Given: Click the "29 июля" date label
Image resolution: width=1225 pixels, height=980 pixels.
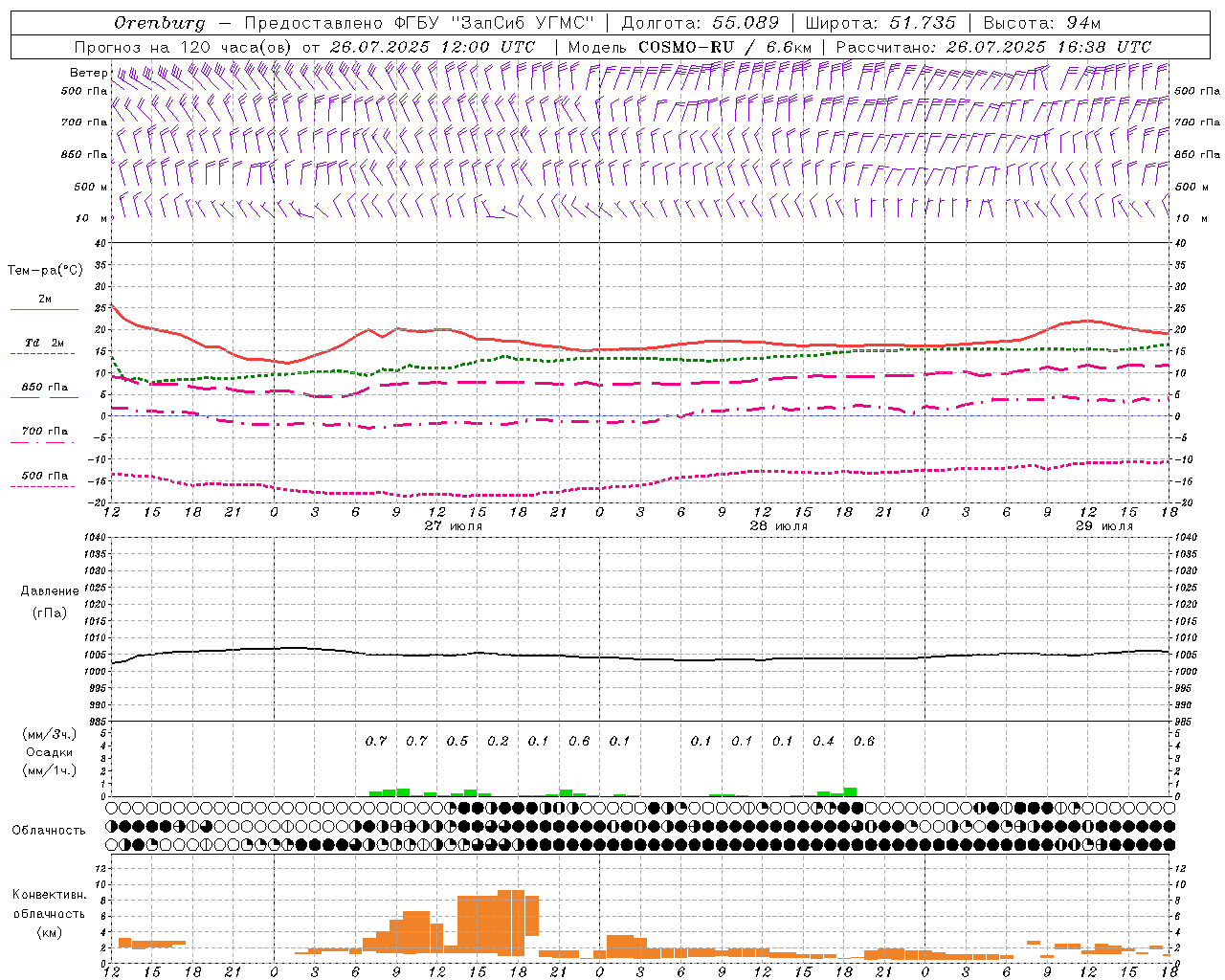Looking at the screenshot, I should pos(1103,526).
